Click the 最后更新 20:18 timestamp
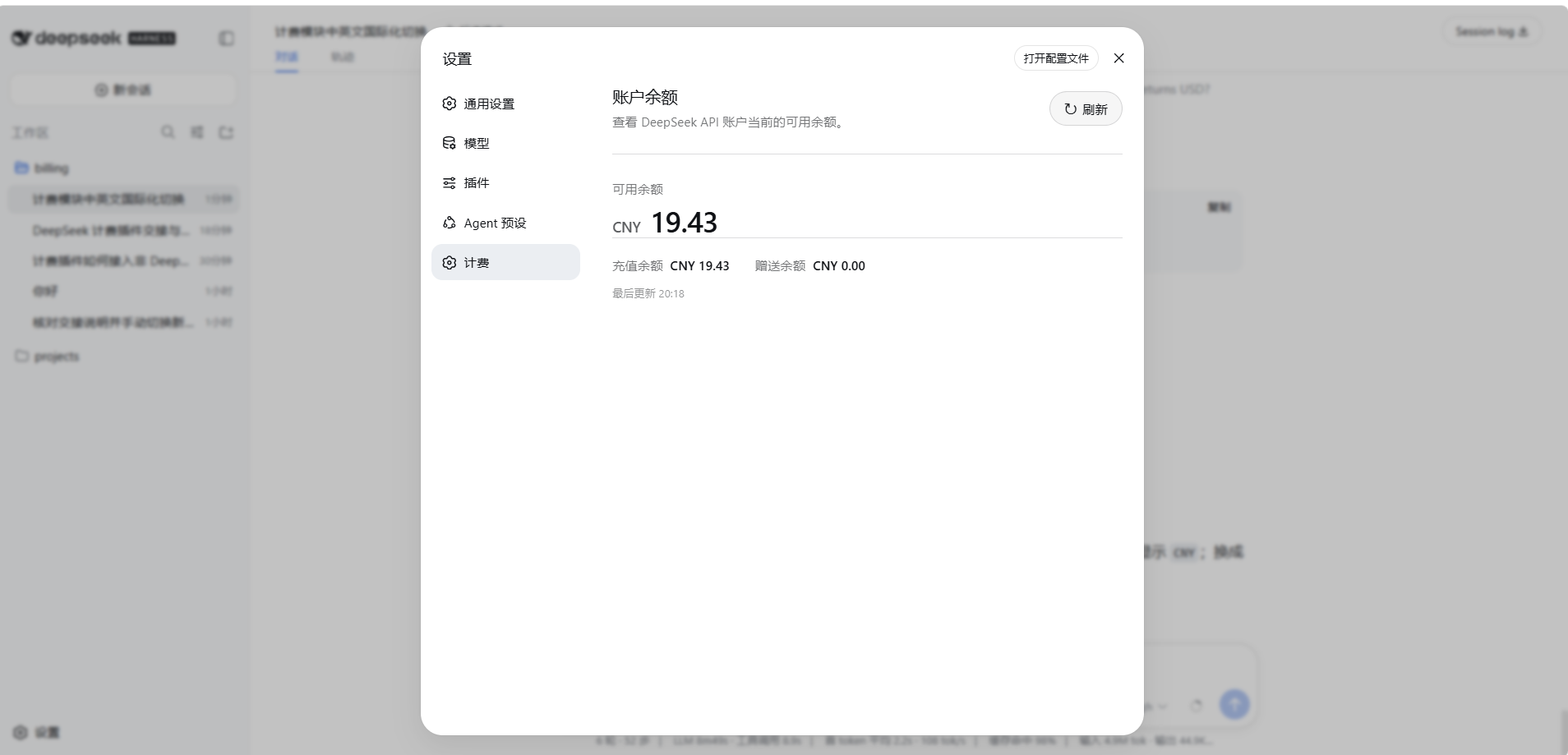Image resolution: width=1568 pixels, height=755 pixels. tap(648, 293)
